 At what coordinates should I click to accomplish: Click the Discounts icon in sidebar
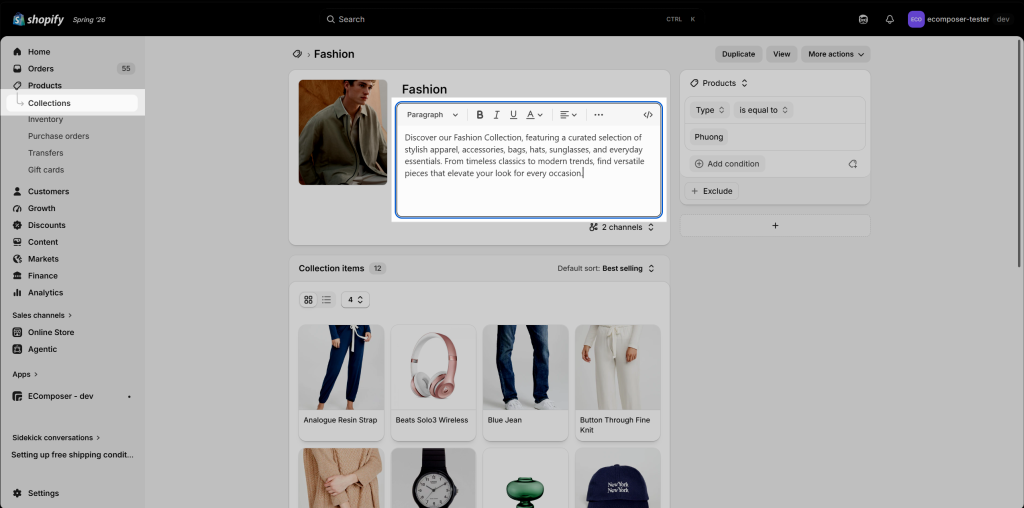18,225
